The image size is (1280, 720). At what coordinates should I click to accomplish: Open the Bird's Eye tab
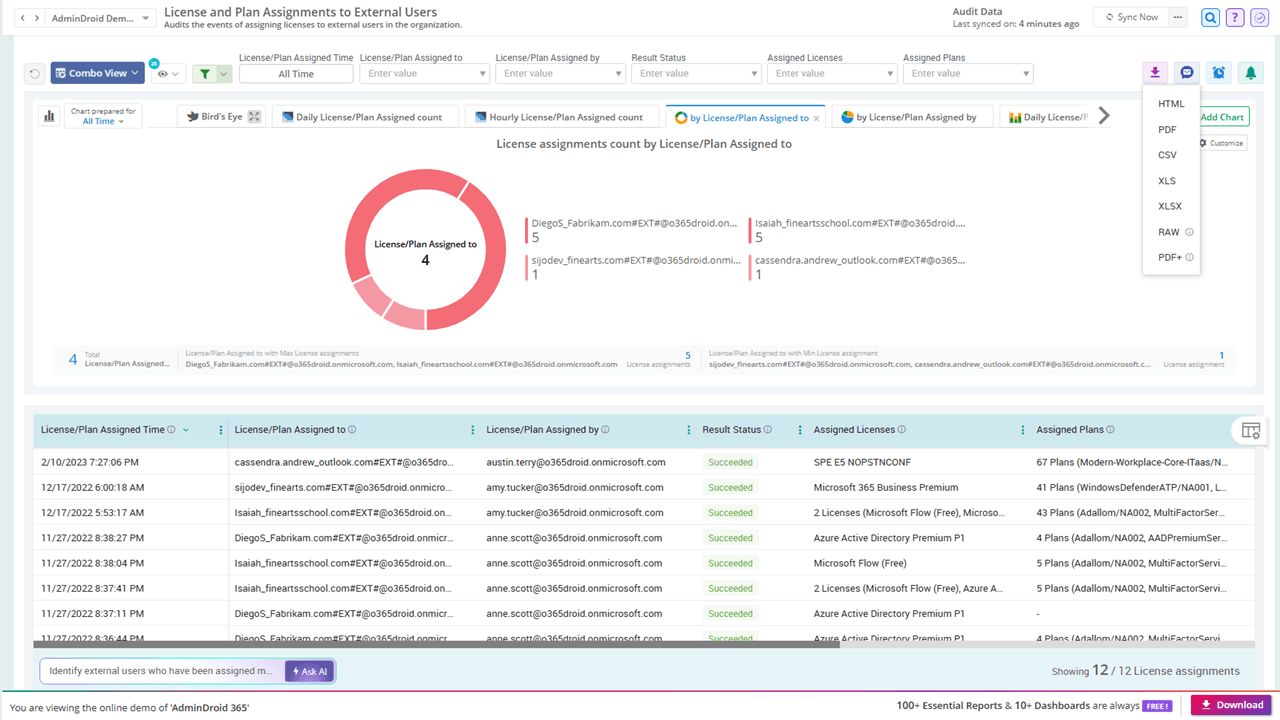tap(219, 117)
